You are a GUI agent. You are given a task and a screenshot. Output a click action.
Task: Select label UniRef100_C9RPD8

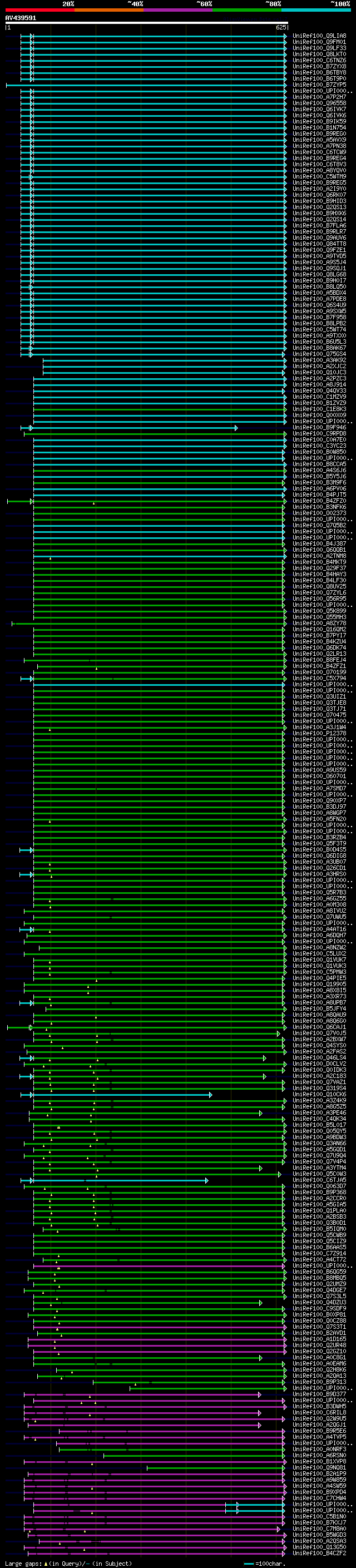[319, 434]
